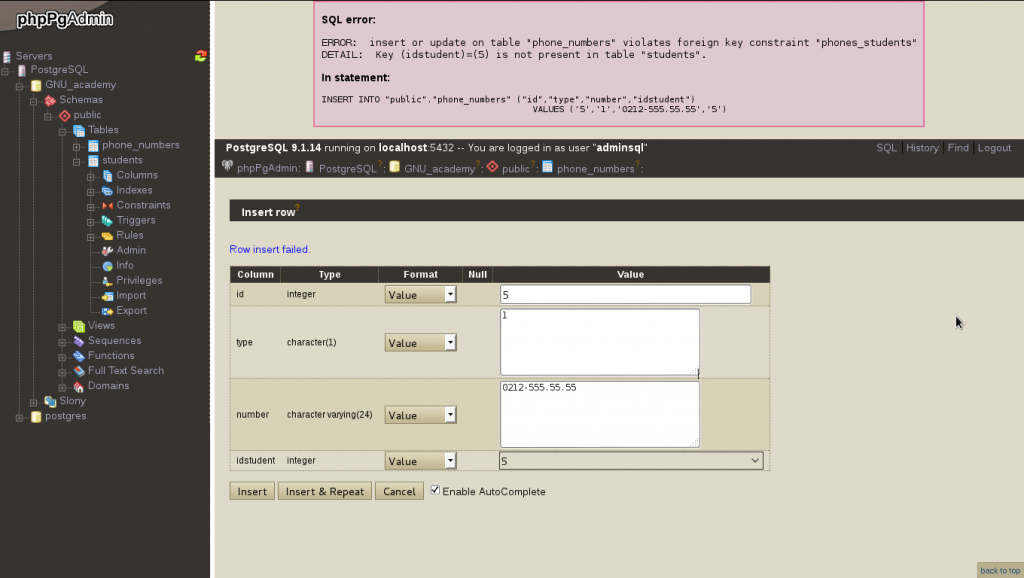1024x578 pixels.
Task: Click the Triggers icon in the tree
Action: (107, 220)
